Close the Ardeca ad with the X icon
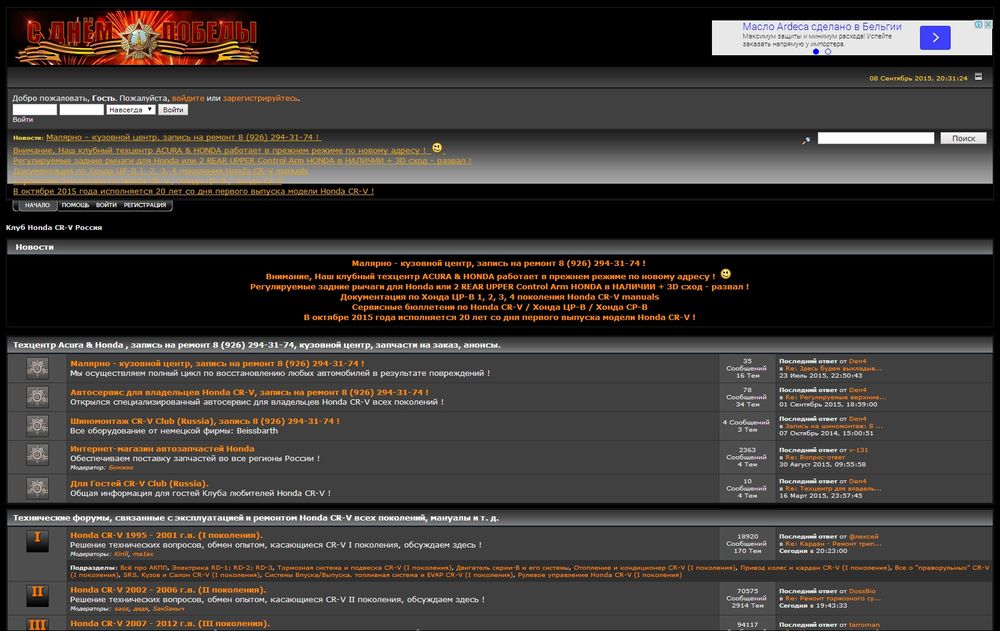 coord(988,24)
